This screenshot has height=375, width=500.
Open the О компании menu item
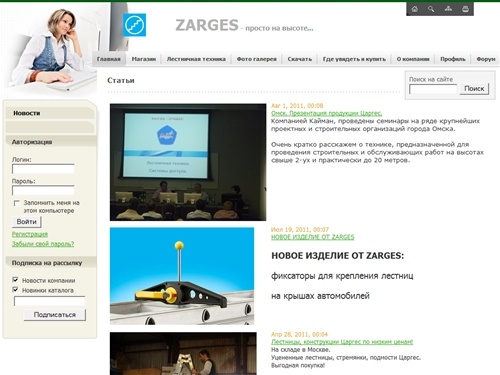coord(413,59)
